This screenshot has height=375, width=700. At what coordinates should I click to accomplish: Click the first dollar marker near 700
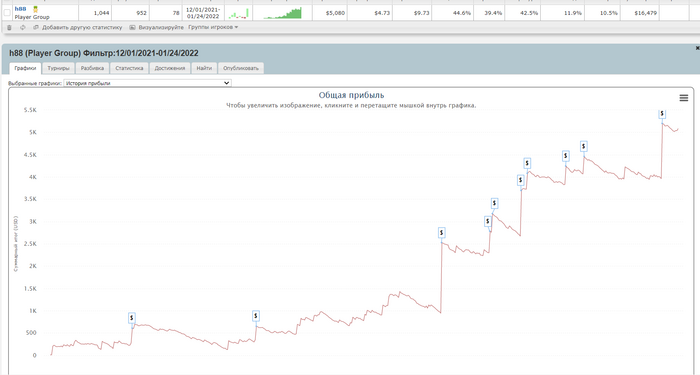(x=132, y=318)
